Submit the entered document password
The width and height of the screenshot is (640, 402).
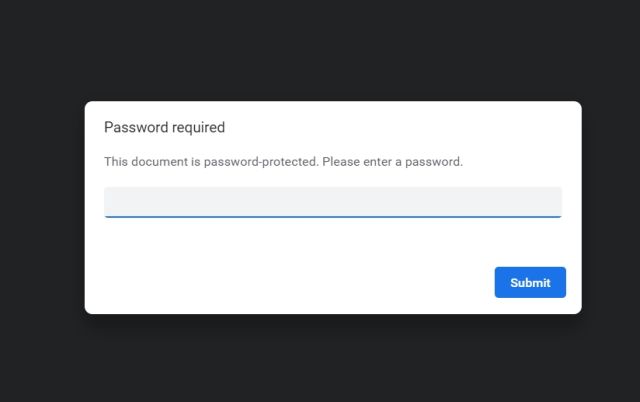click(530, 282)
